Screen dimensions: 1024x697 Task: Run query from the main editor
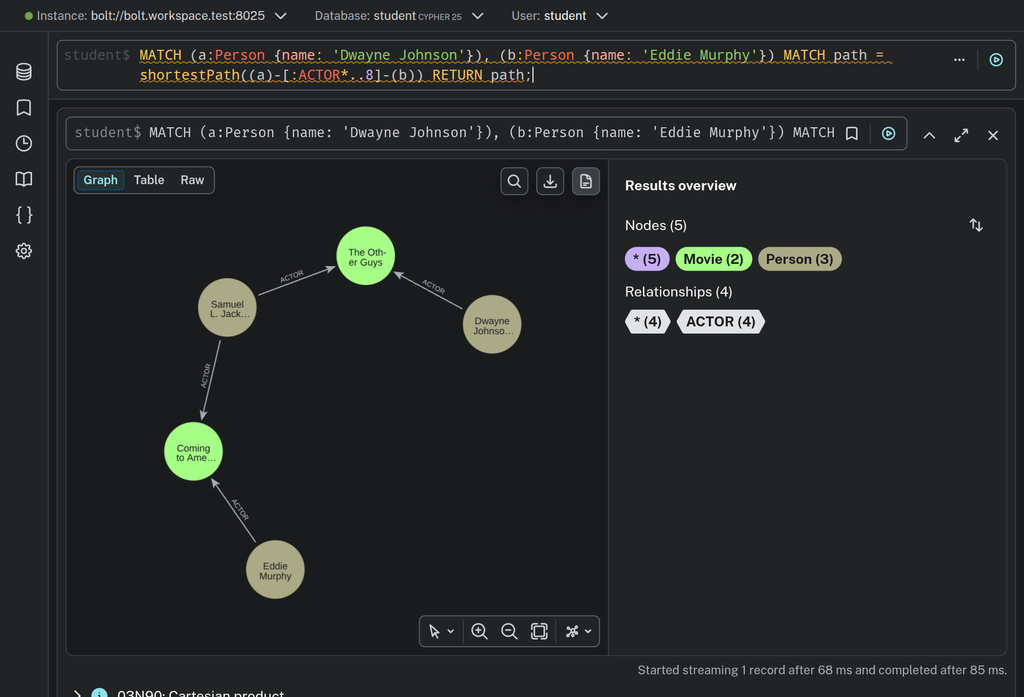996,60
